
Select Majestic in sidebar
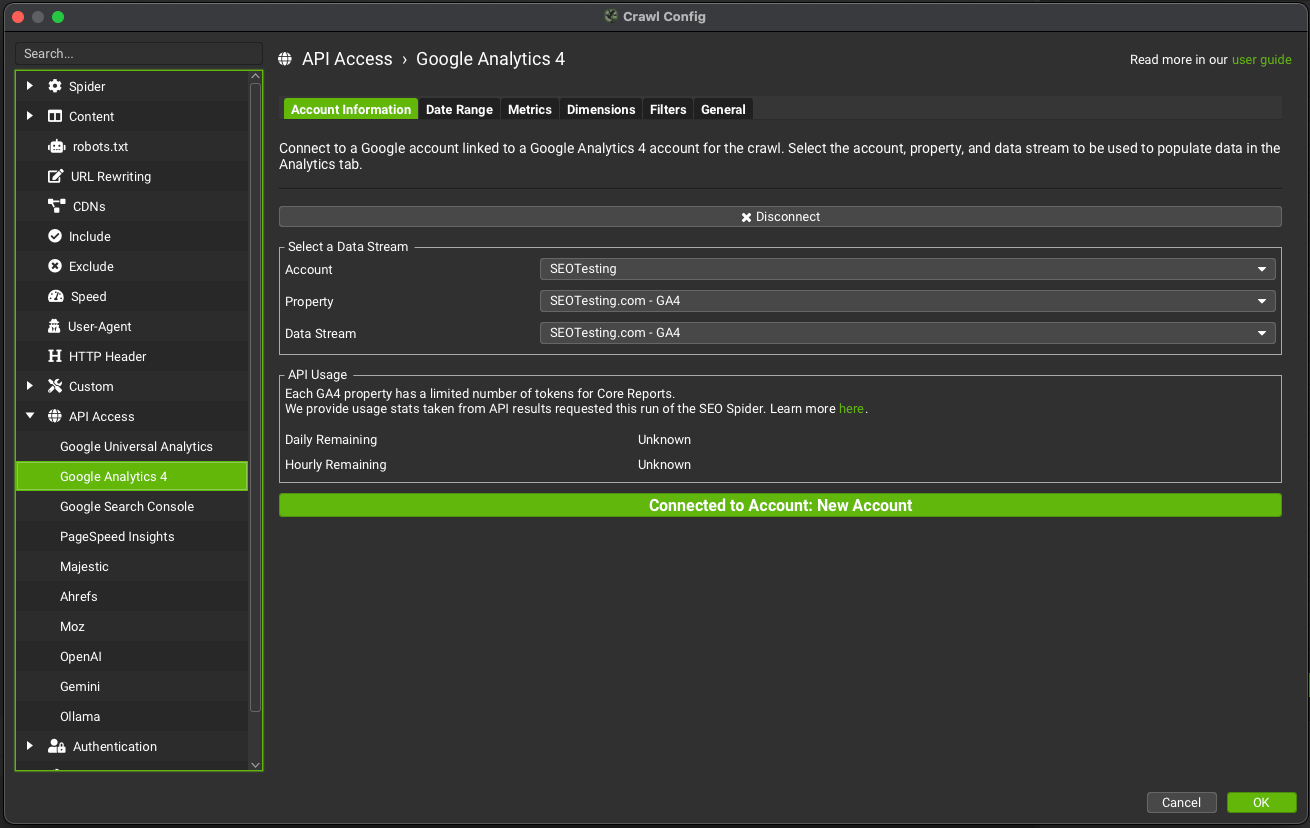(132, 566)
